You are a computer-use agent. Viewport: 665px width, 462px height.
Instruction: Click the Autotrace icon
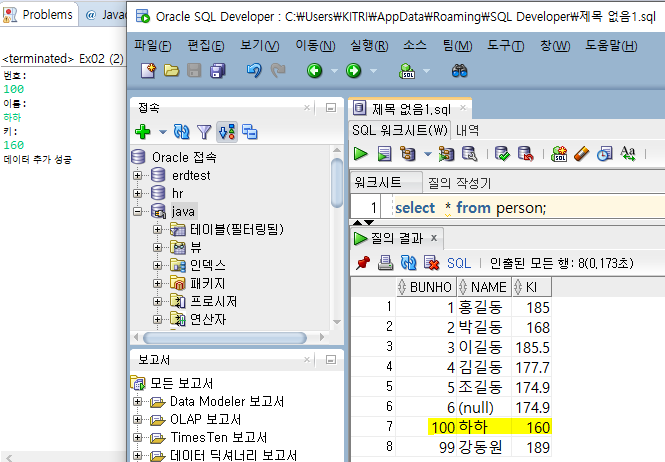tap(446, 154)
